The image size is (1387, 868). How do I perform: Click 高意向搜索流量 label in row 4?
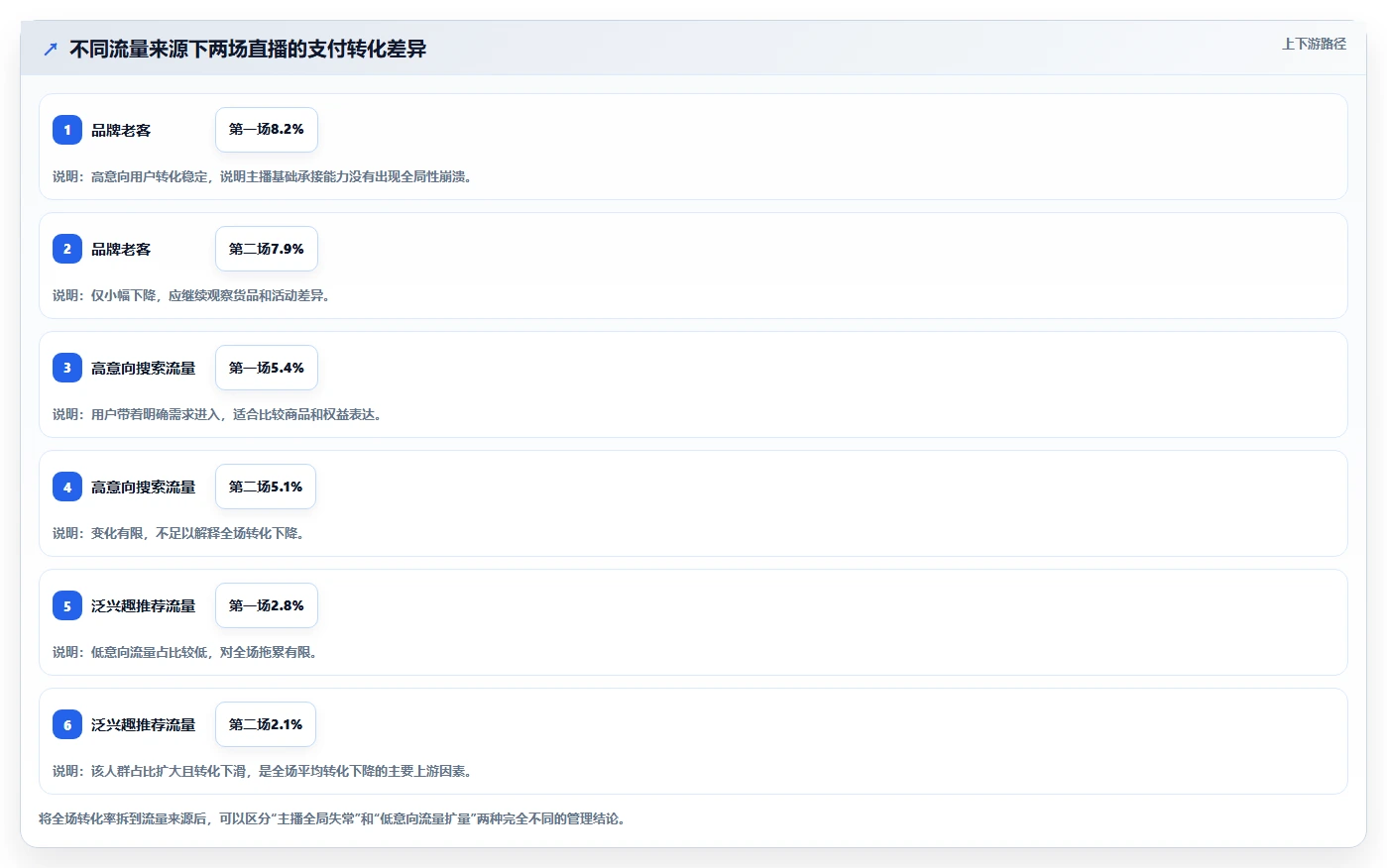point(144,487)
